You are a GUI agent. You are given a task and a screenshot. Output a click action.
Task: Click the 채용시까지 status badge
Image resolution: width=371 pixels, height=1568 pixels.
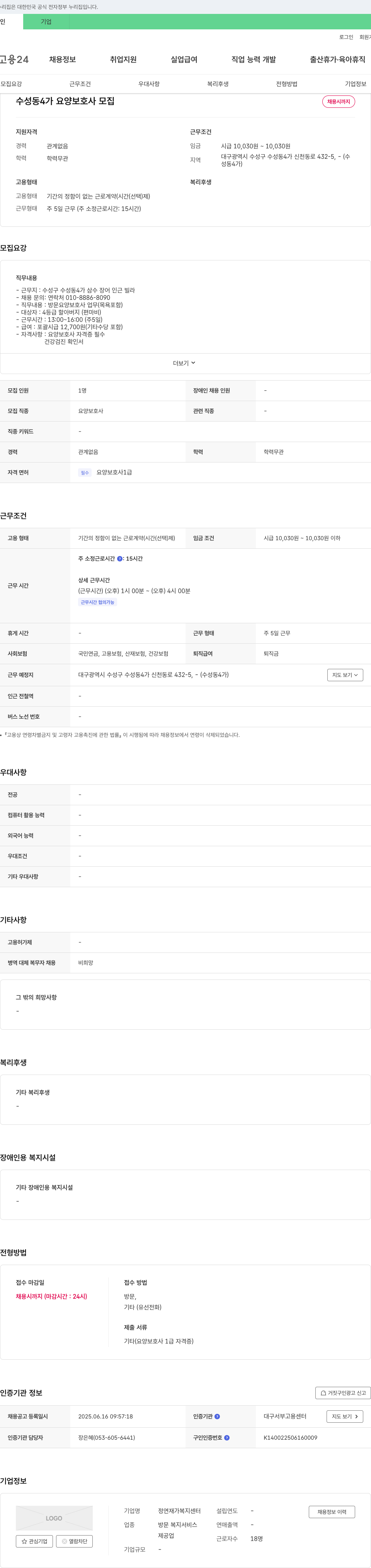point(339,102)
